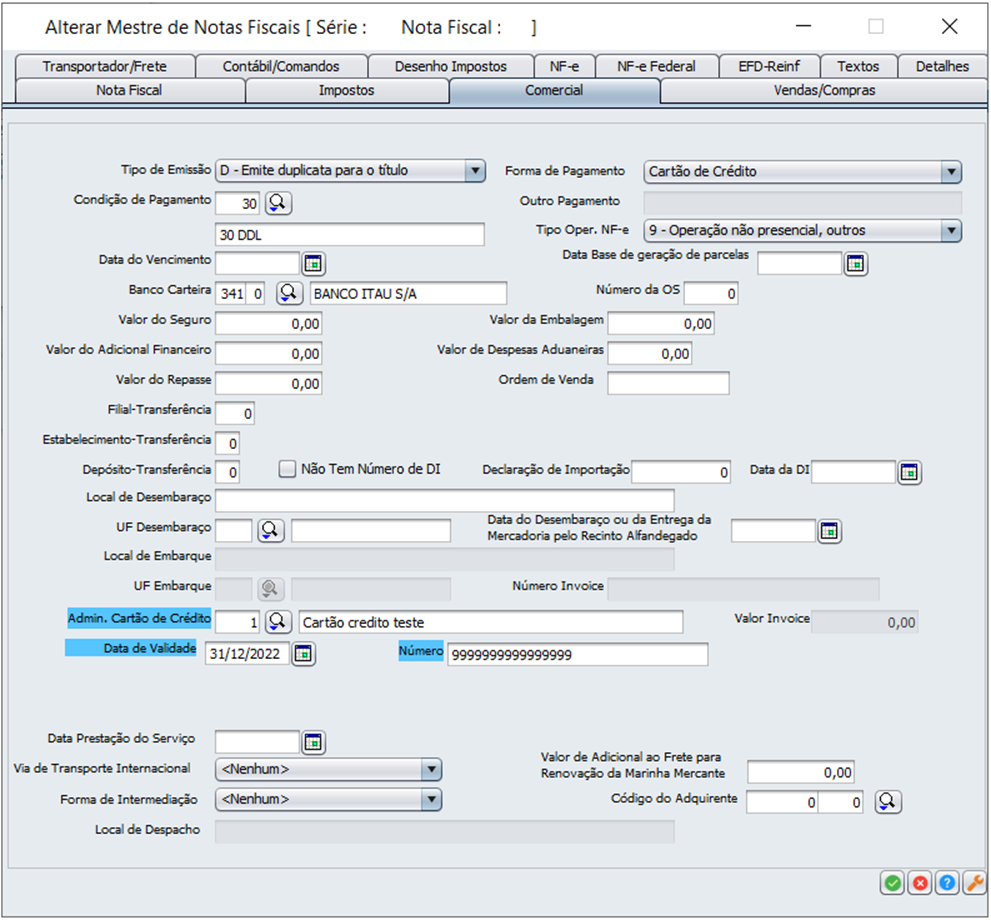The image size is (991, 920).
Task: Open the Forma de Pagamento dropdown
Action: click(950, 172)
